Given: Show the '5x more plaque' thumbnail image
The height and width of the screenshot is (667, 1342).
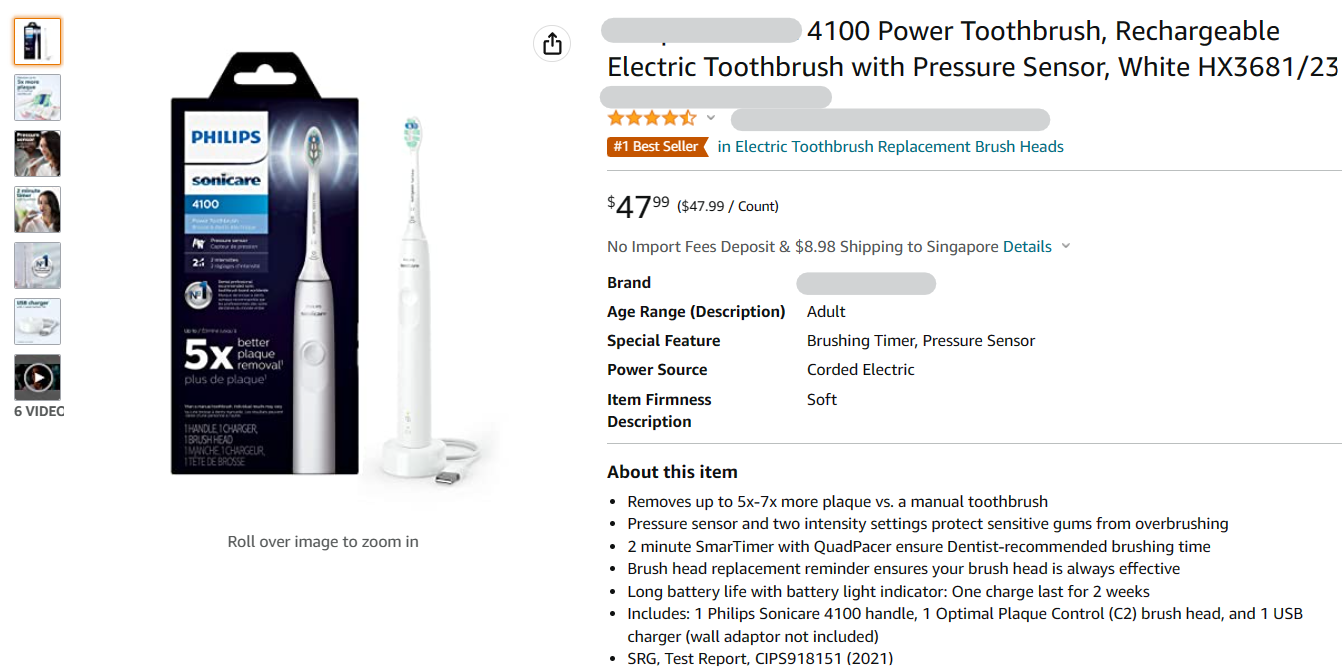Looking at the screenshot, I should coord(37,97).
